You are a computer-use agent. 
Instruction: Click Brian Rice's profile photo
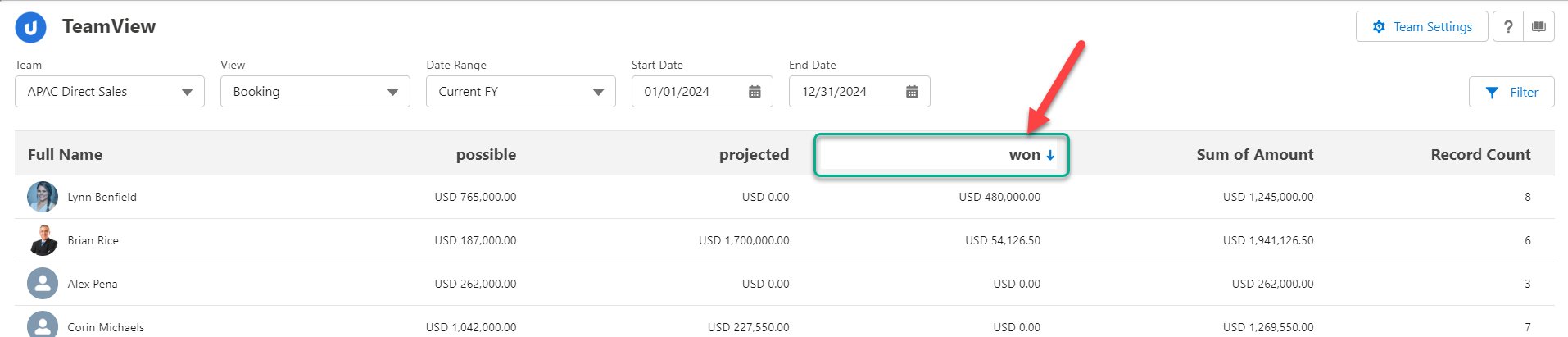(43, 240)
